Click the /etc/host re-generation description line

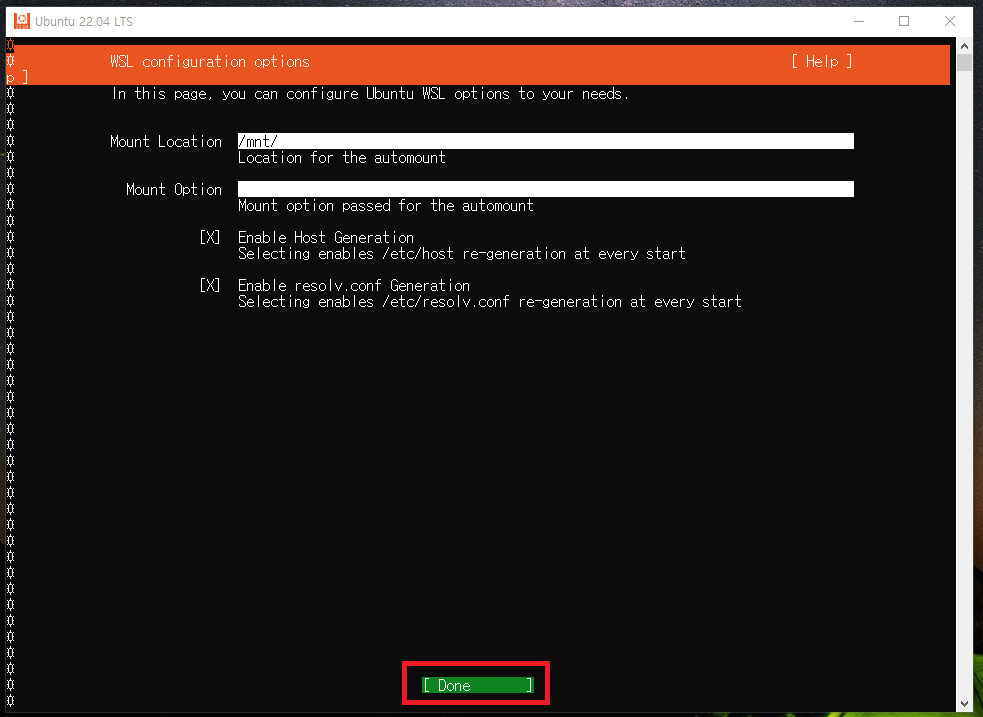[x=462, y=254]
